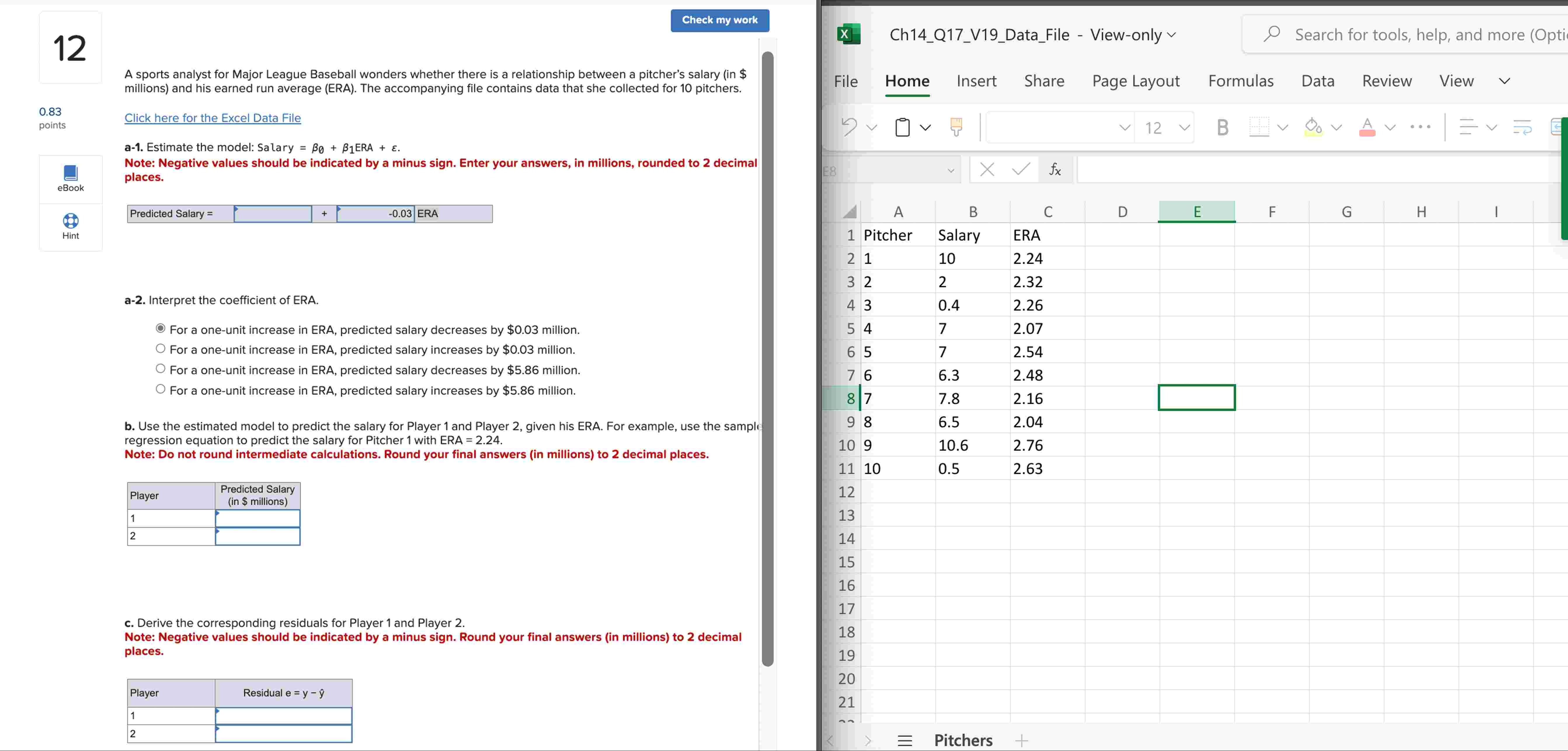The image size is (1568, 751).
Task: Open the font name dropdown arrow
Action: (x=1124, y=128)
